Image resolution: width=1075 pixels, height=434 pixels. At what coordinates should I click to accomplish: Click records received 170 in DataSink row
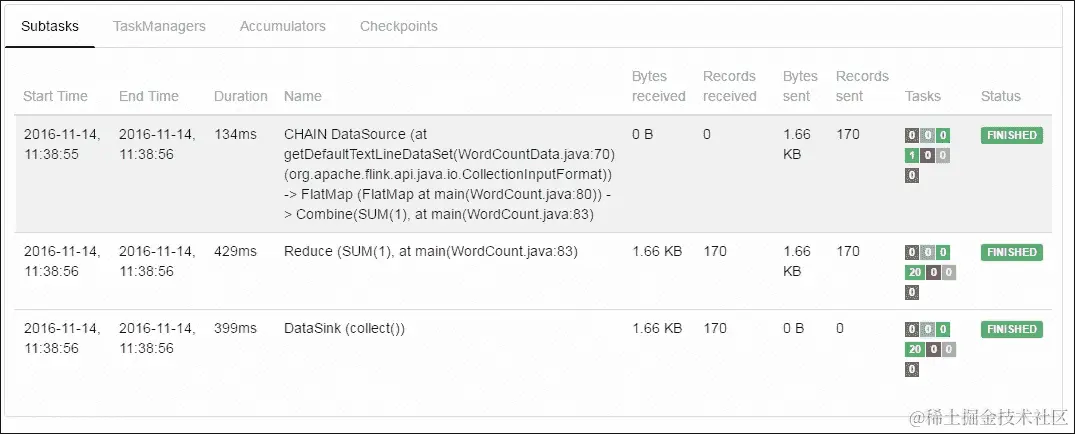(715, 329)
